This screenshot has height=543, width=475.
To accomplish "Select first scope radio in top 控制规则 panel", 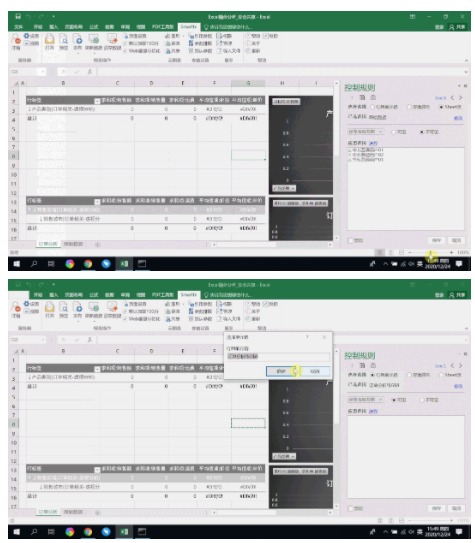I will click(373, 107).
